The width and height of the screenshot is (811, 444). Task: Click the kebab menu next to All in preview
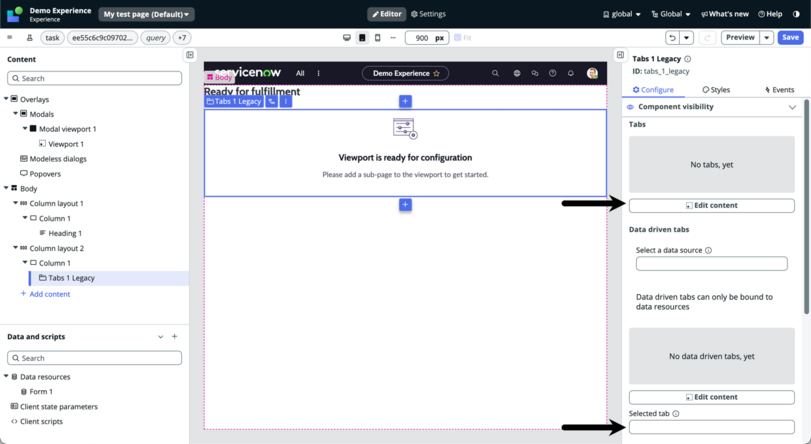coord(319,73)
